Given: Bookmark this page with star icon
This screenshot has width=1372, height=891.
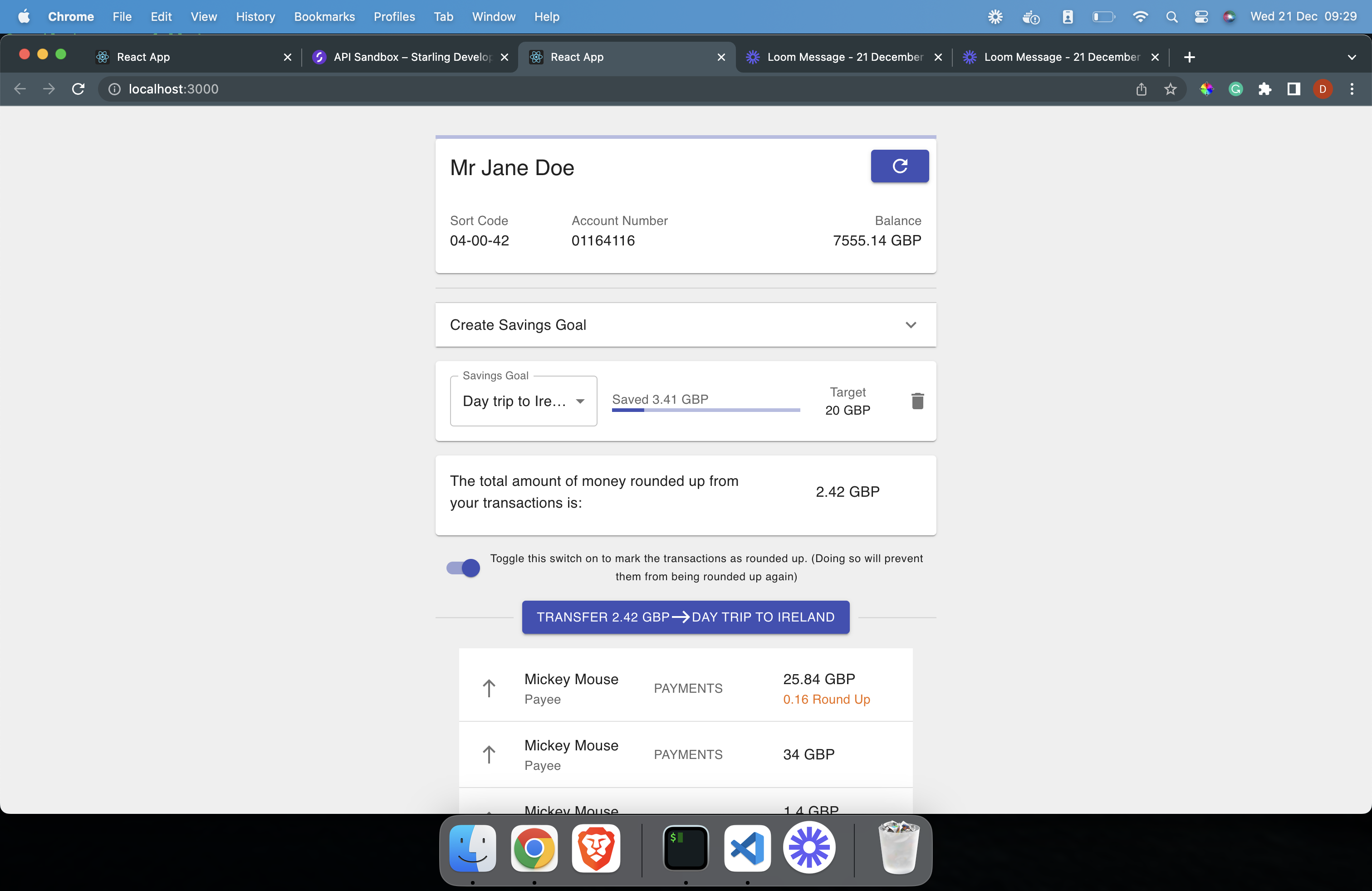Looking at the screenshot, I should coord(1170,89).
